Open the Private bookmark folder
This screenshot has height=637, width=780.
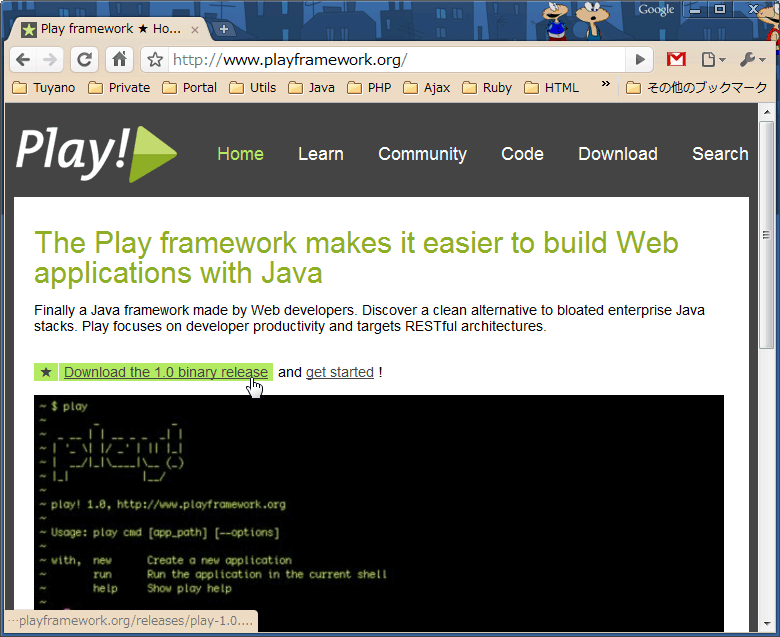pyautogui.click(x=119, y=88)
